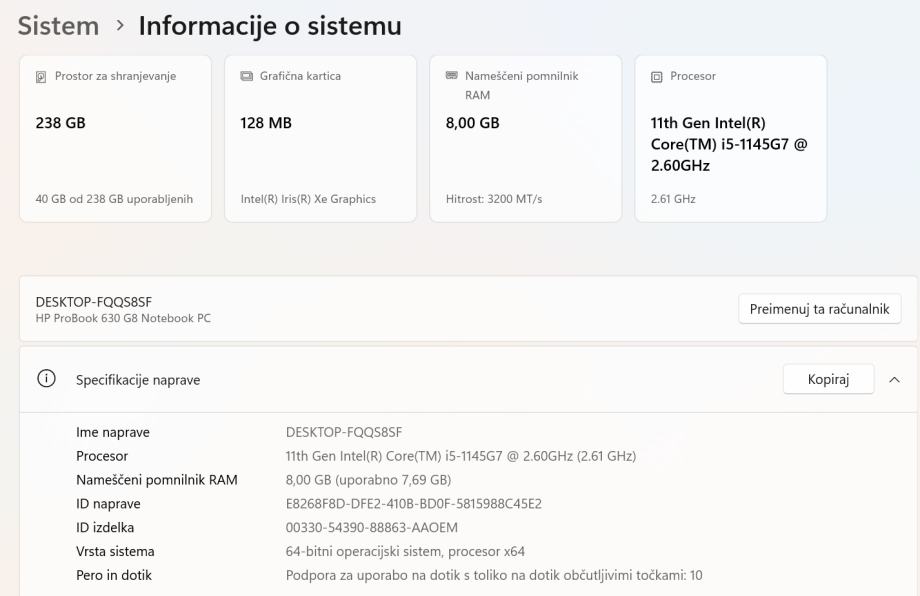This screenshot has width=920, height=596.
Task: Click Hitrost: 3200 MT/s text
Action: (494, 199)
